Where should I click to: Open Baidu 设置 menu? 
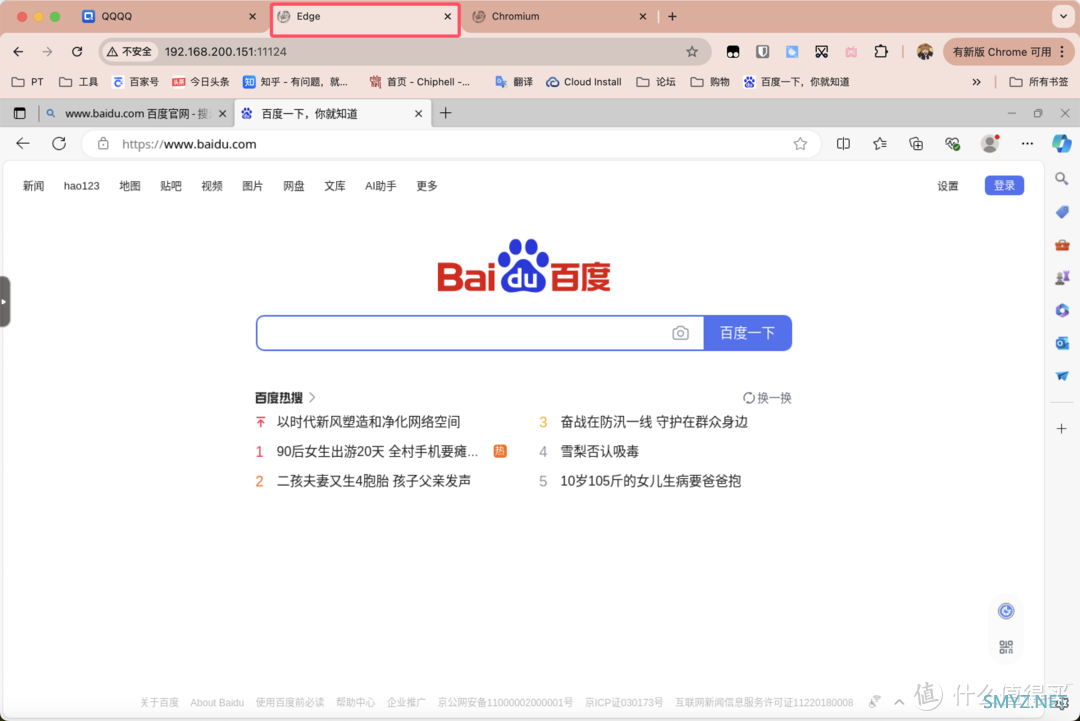[948, 186]
